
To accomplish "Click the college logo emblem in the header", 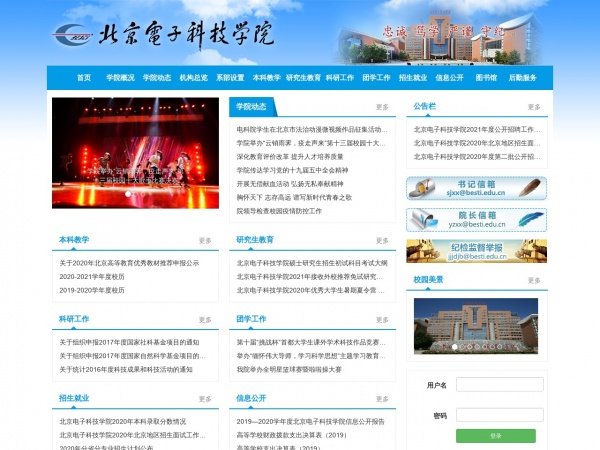I will pos(73,34).
